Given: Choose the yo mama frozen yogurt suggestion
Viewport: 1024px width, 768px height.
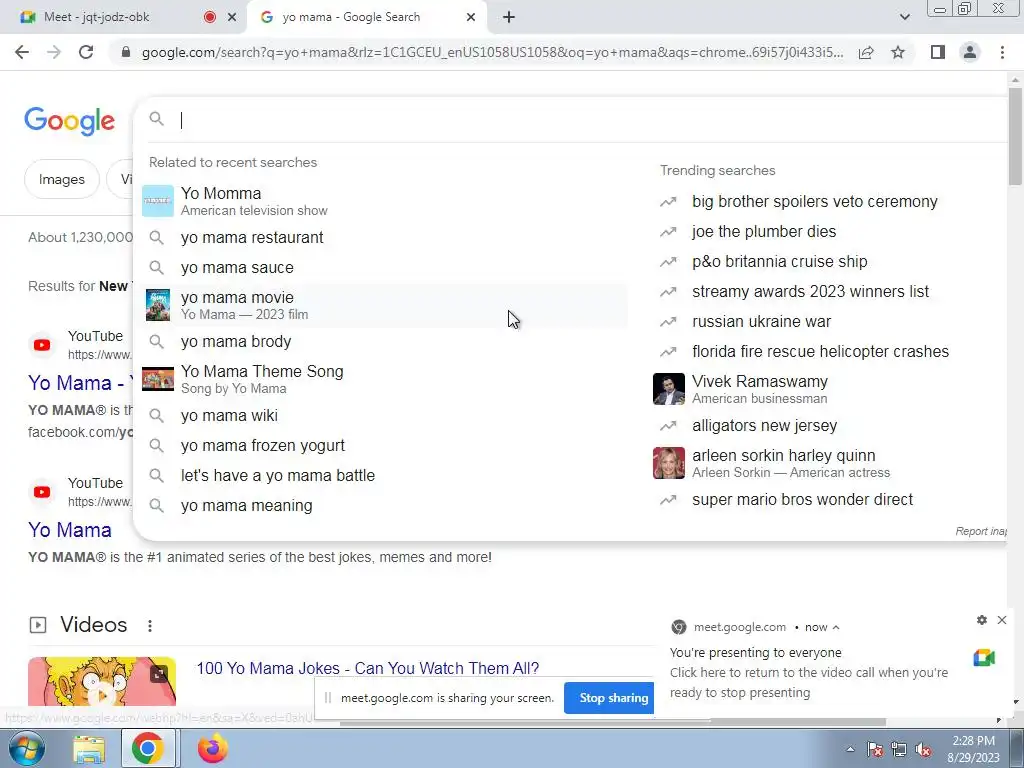Looking at the screenshot, I should tap(382, 445).
